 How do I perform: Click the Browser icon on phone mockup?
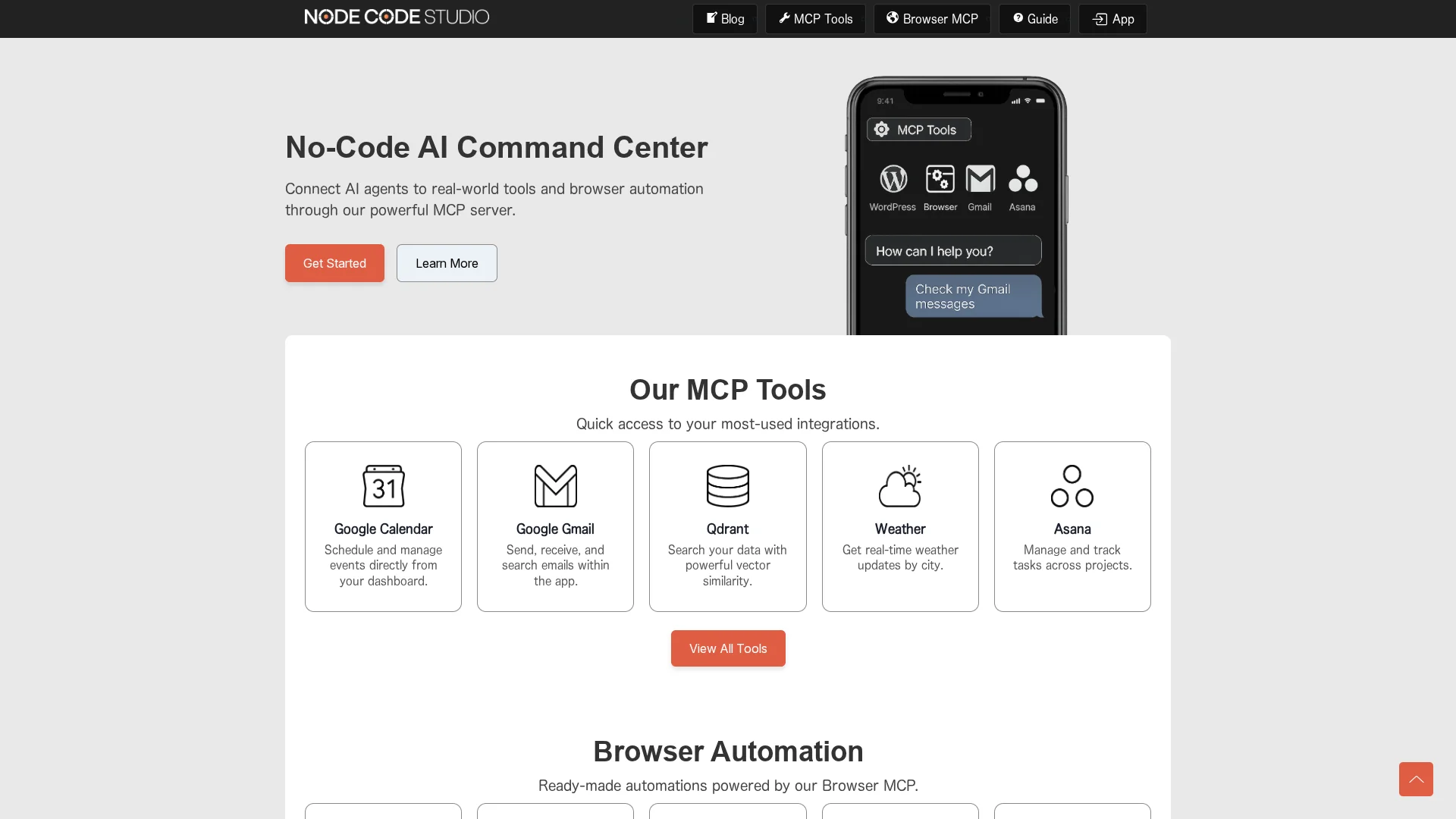940,180
